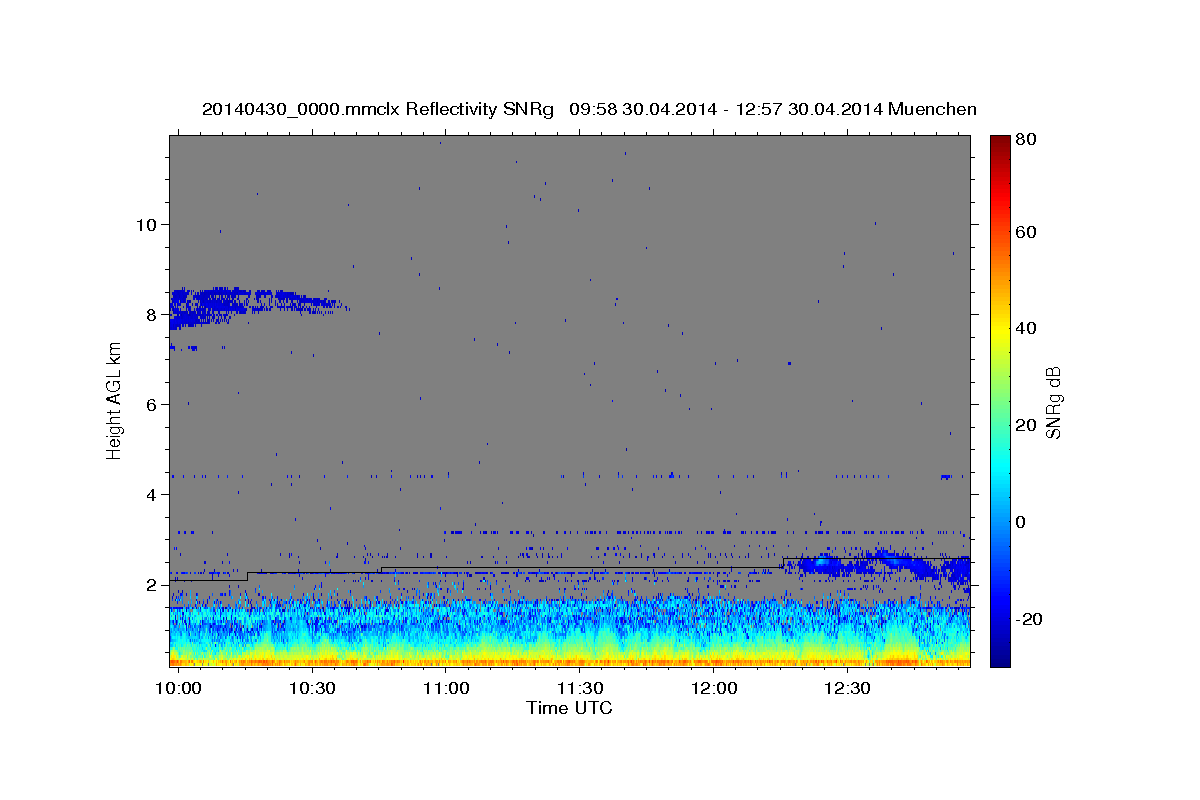Click the plot title starting '20140430_0000.mmclx Reflectivity'

coord(589,109)
